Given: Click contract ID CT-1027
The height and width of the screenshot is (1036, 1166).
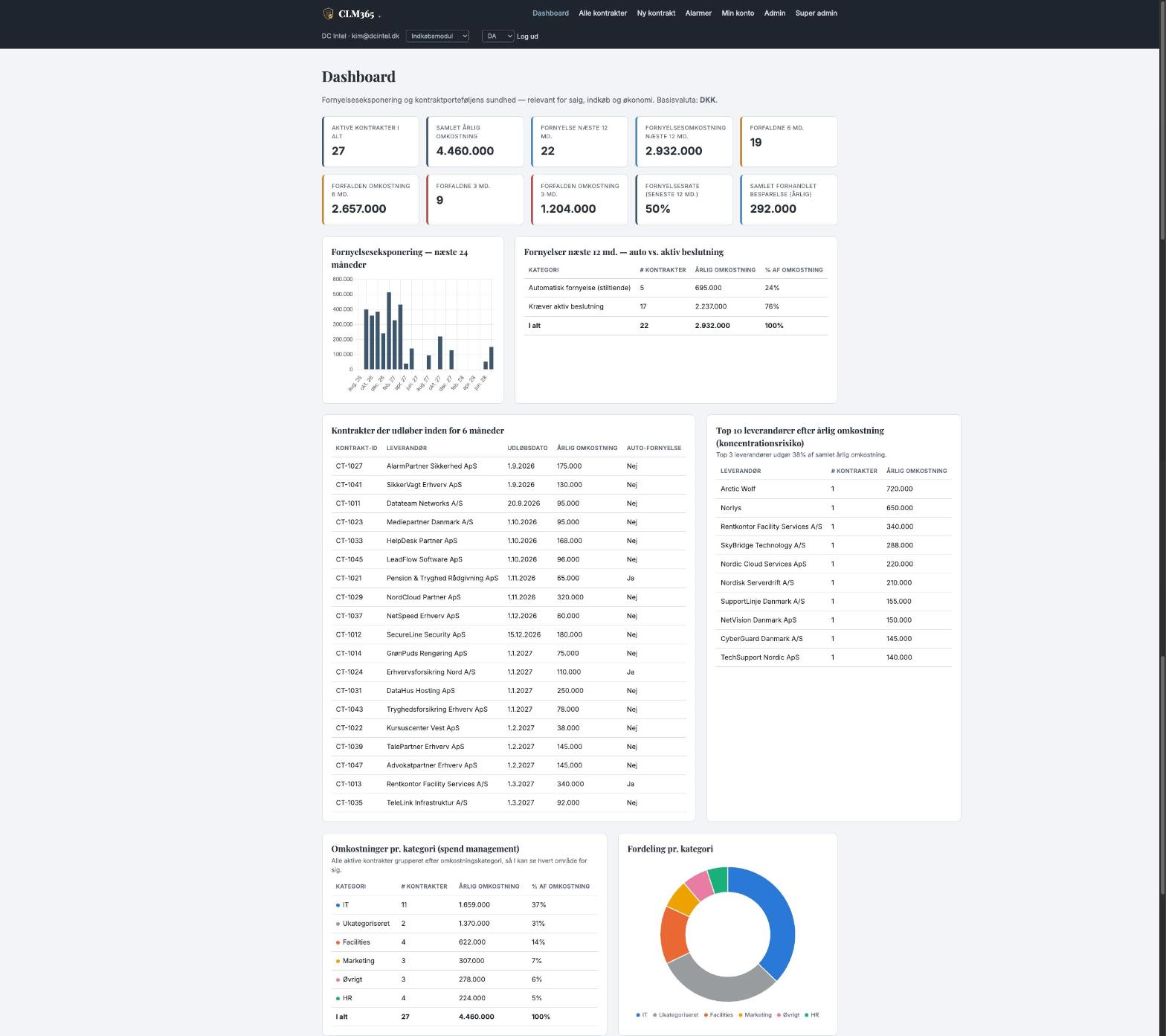Looking at the screenshot, I should (x=349, y=466).
